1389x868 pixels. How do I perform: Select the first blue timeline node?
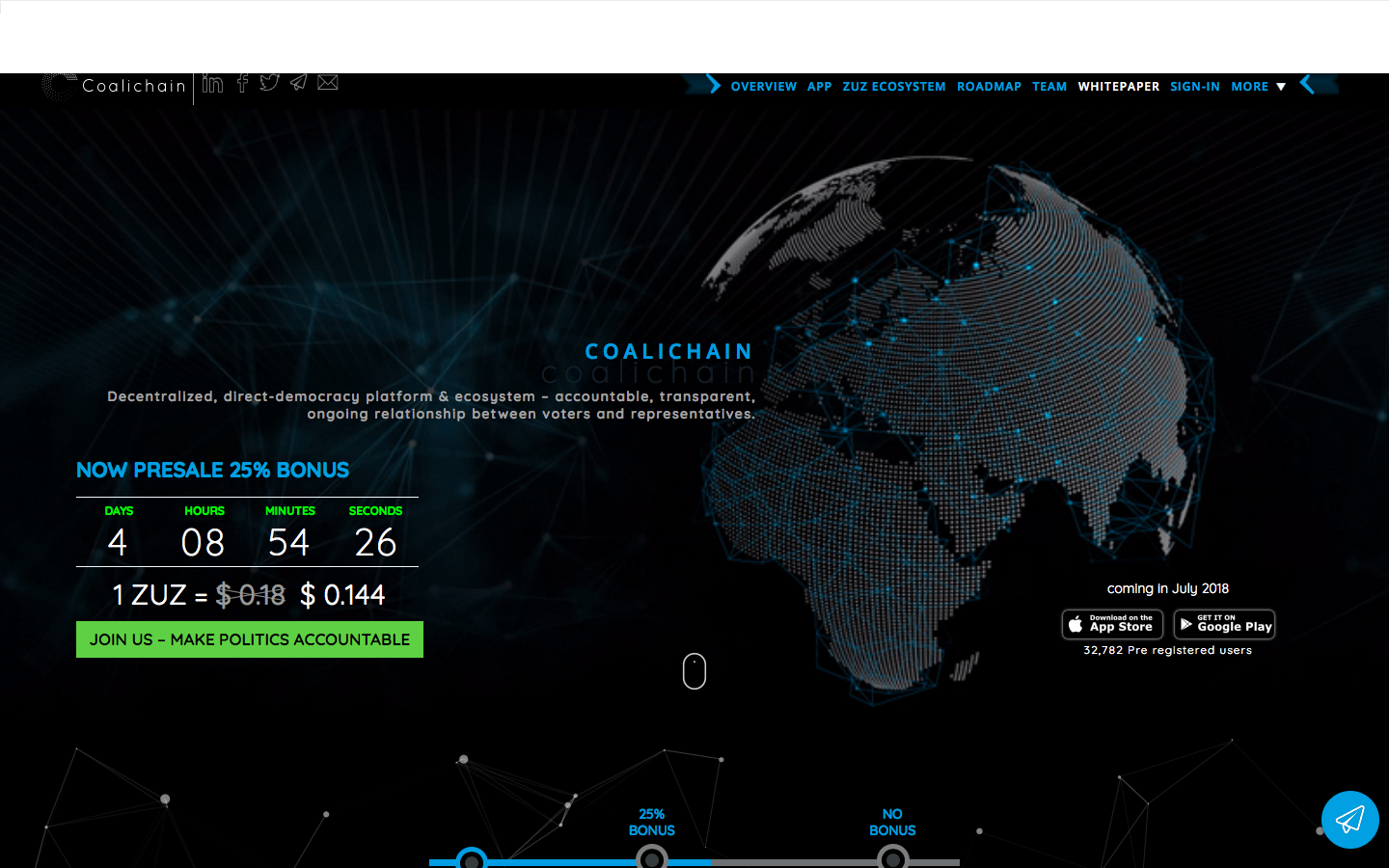pyautogui.click(x=472, y=858)
